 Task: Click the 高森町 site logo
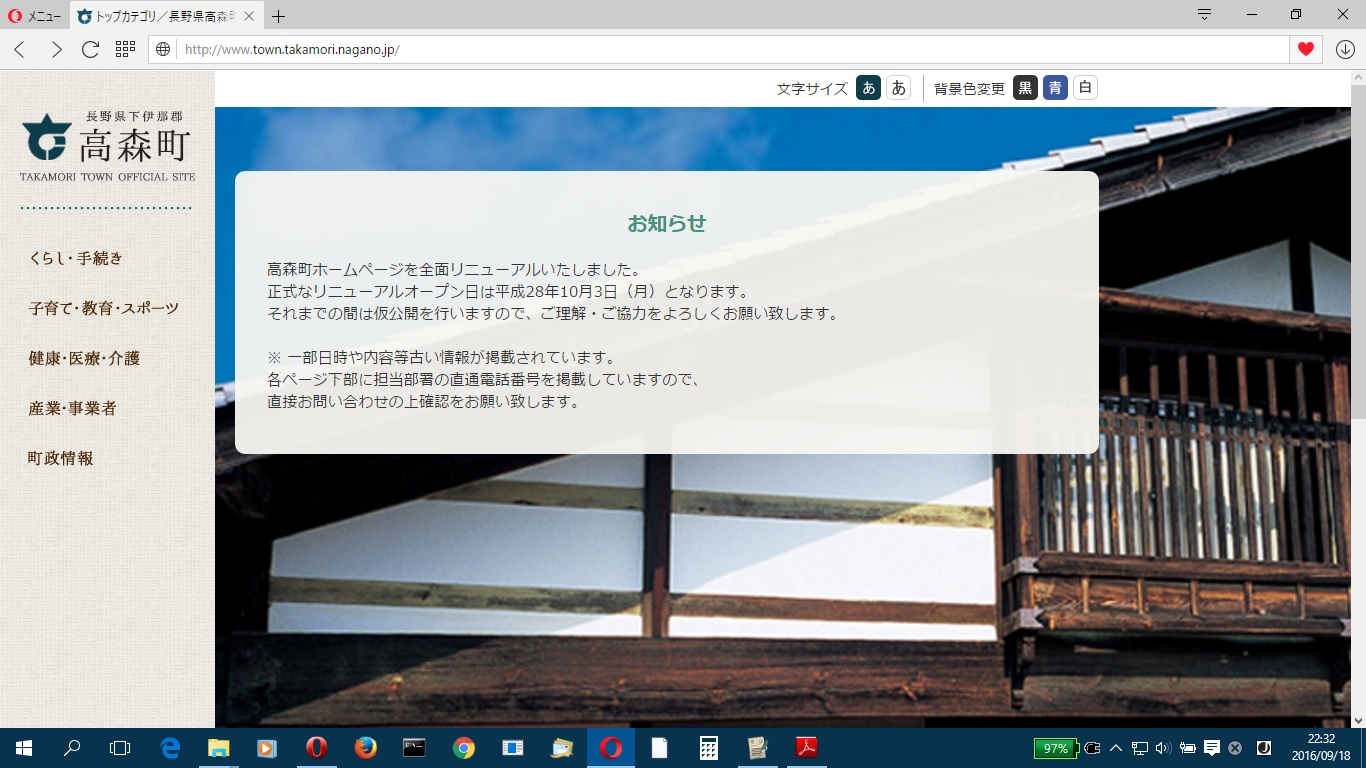pyautogui.click(x=107, y=145)
